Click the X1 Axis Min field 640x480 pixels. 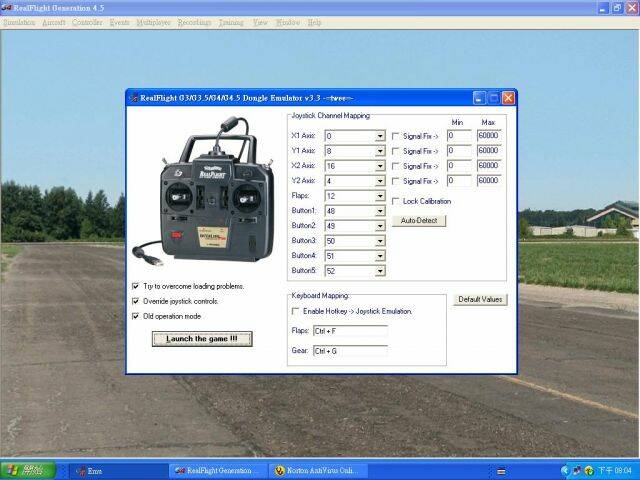pyautogui.click(x=459, y=136)
